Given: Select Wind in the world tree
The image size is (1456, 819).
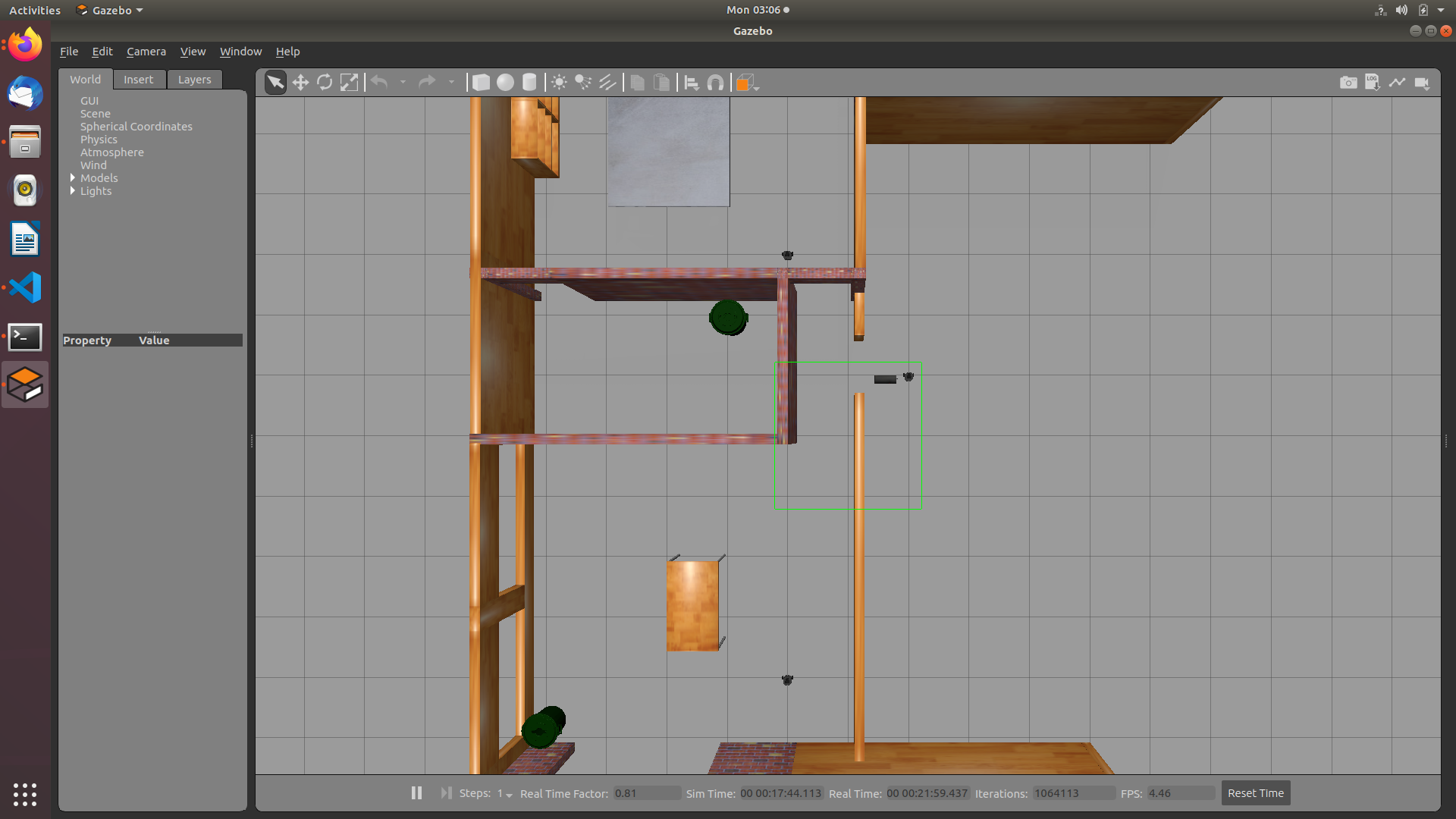Looking at the screenshot, I should point(93,165).
